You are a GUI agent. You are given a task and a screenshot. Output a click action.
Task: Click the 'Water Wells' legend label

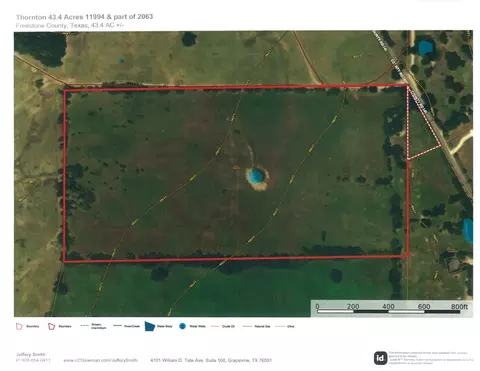coord(197,326)
